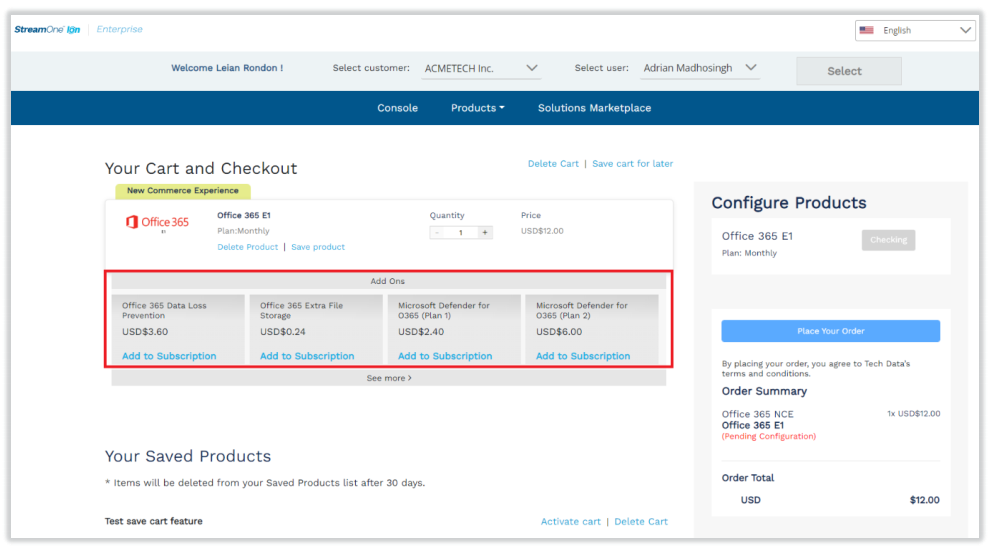
Task: Click the Checking button
Action: (x=888, y=240)
